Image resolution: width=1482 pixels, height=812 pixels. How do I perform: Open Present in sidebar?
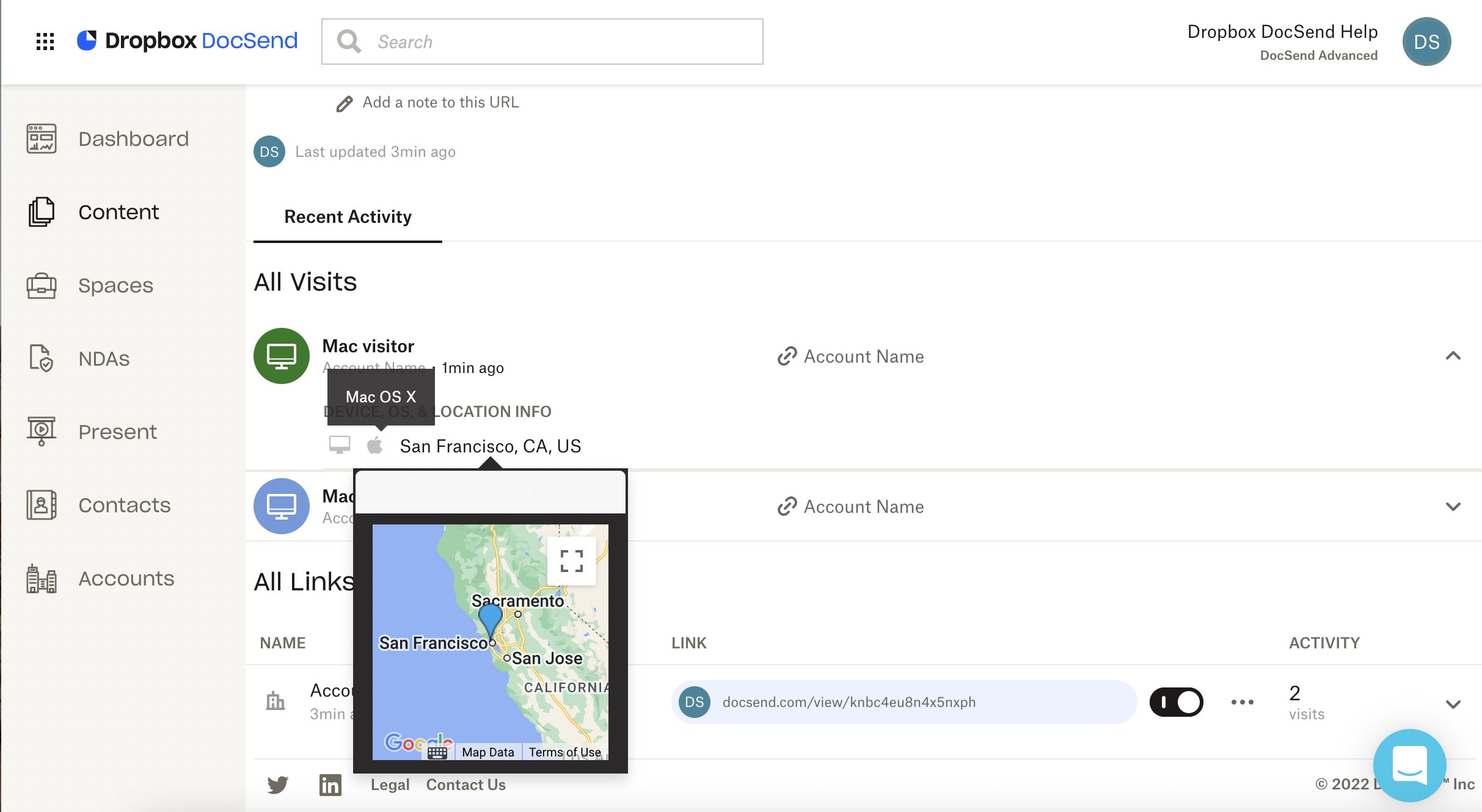117,432
